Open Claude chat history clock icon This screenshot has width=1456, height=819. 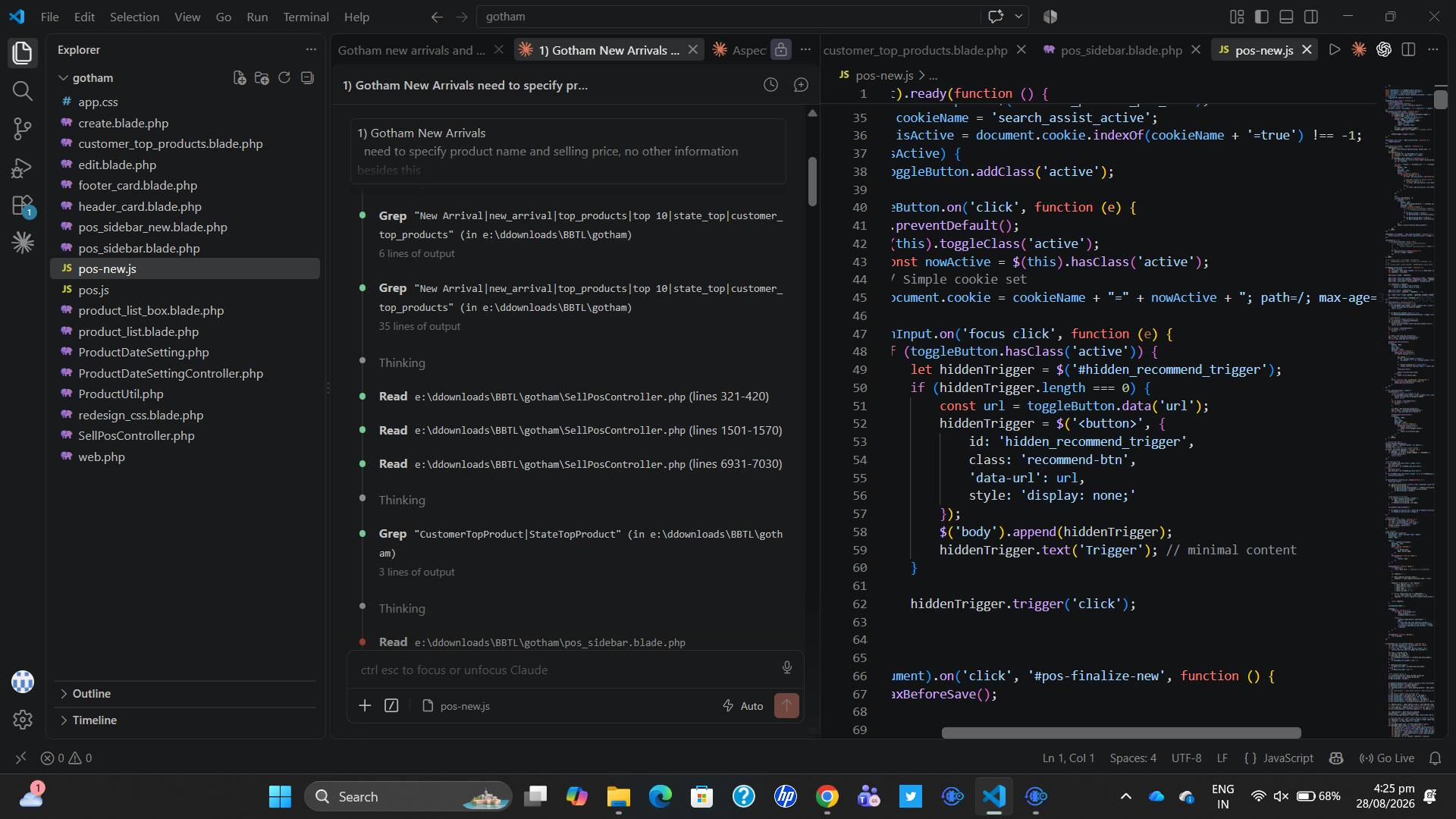[x=770, y=85]
